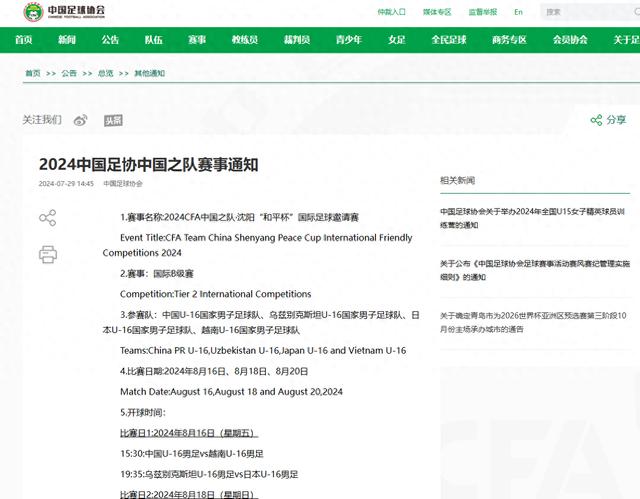
Task: Open the 新闻 navigation menu
Action: 67,40
